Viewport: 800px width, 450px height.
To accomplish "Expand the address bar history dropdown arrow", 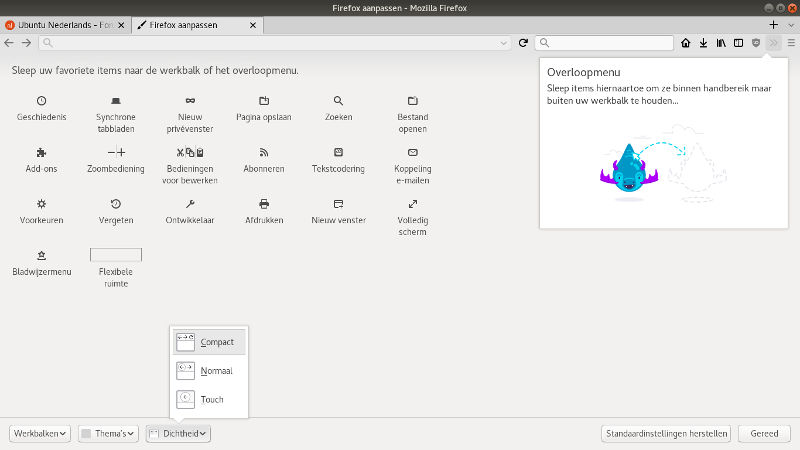I will point(504,43).
